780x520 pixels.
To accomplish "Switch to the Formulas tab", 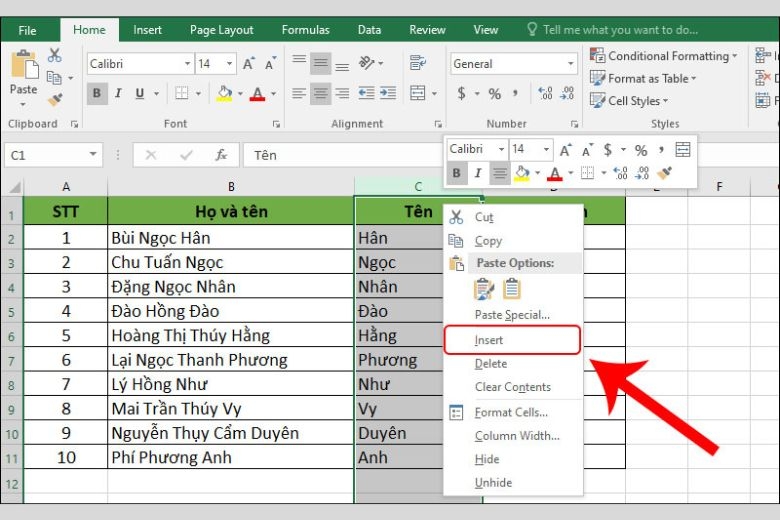I will (305, 30).
